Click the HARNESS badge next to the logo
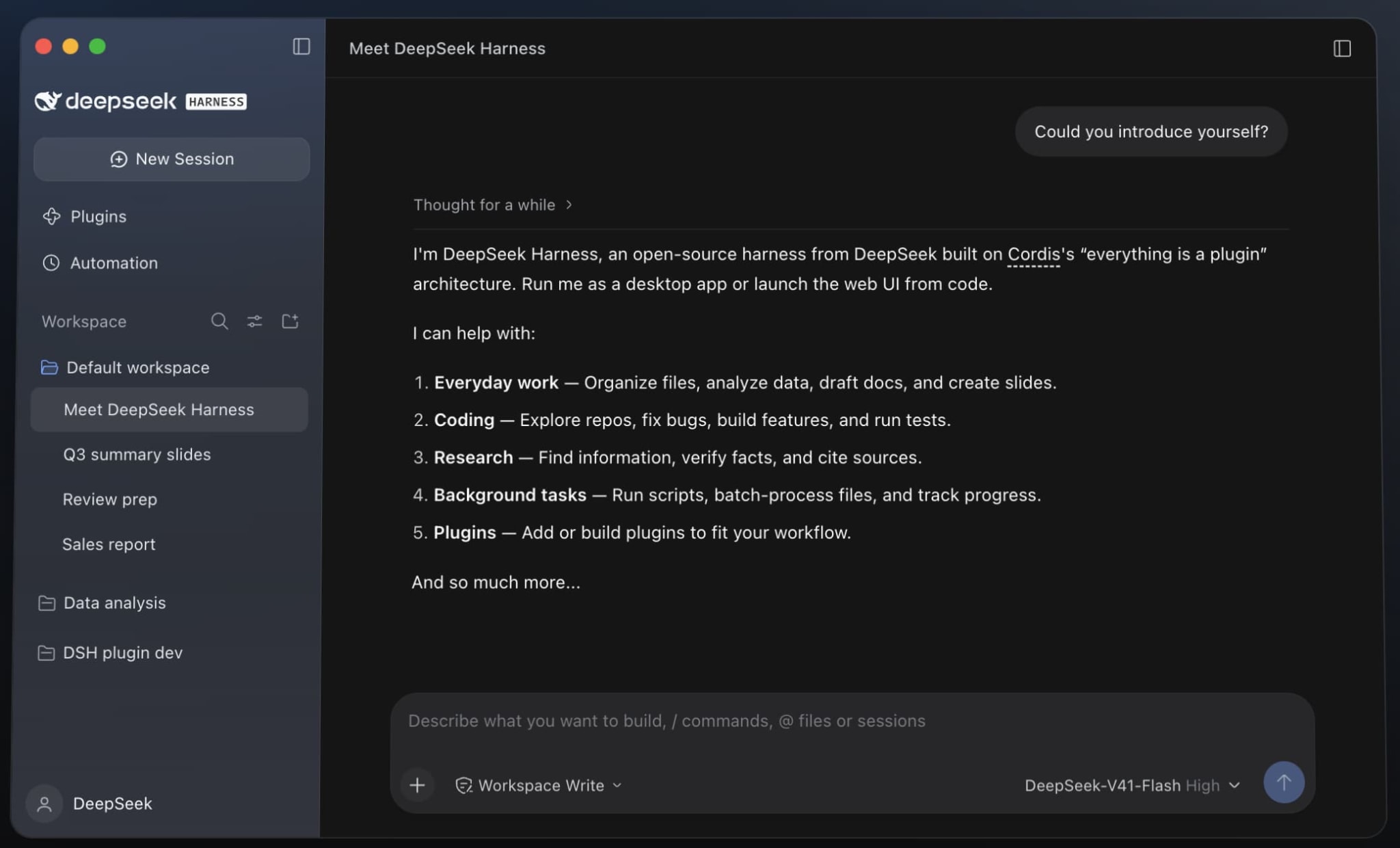Image resolution: width=1400 pixels, height=848 pixels. tap(216, 102)
